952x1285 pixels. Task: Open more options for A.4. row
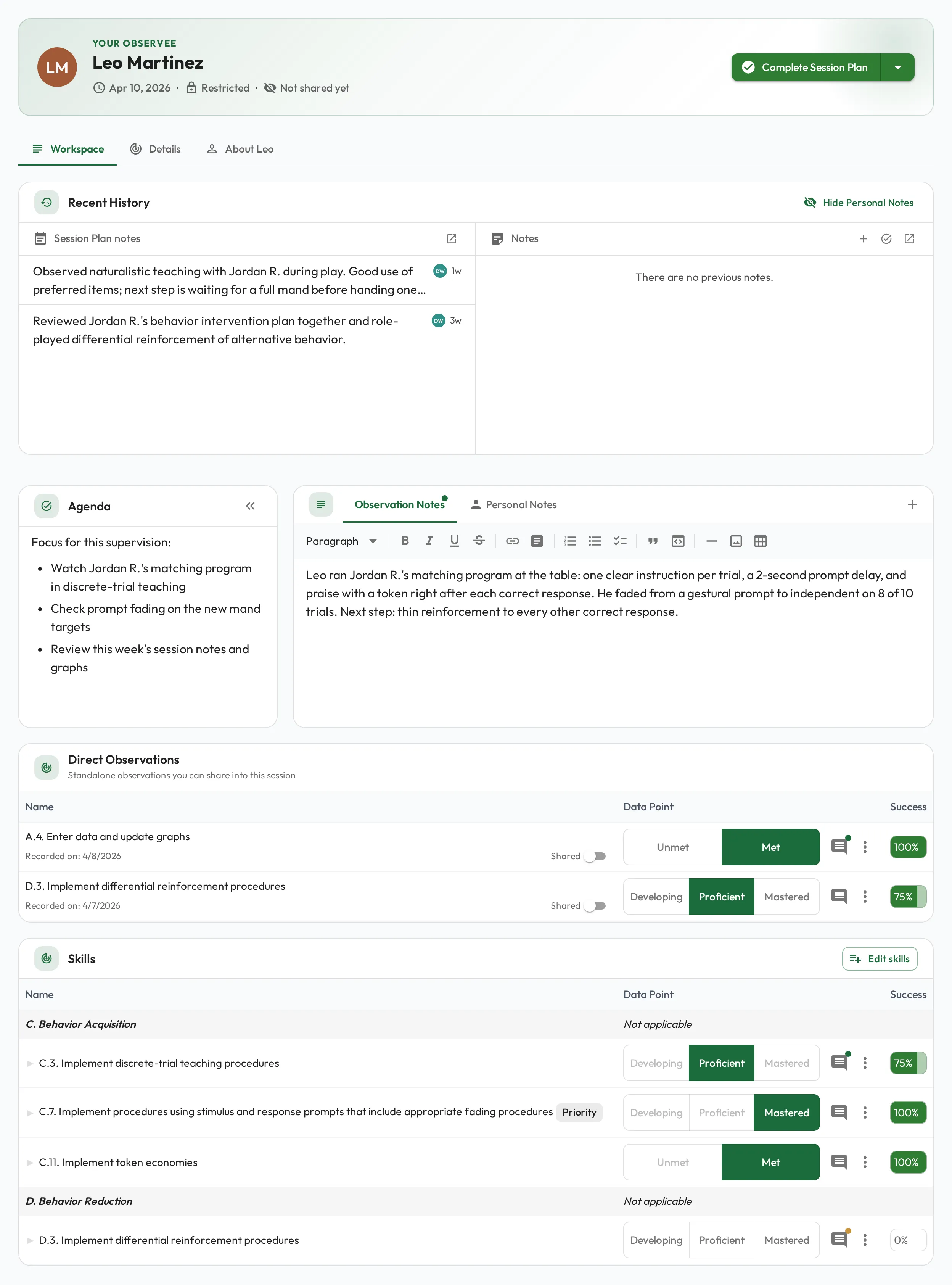(x=864, y=847)
